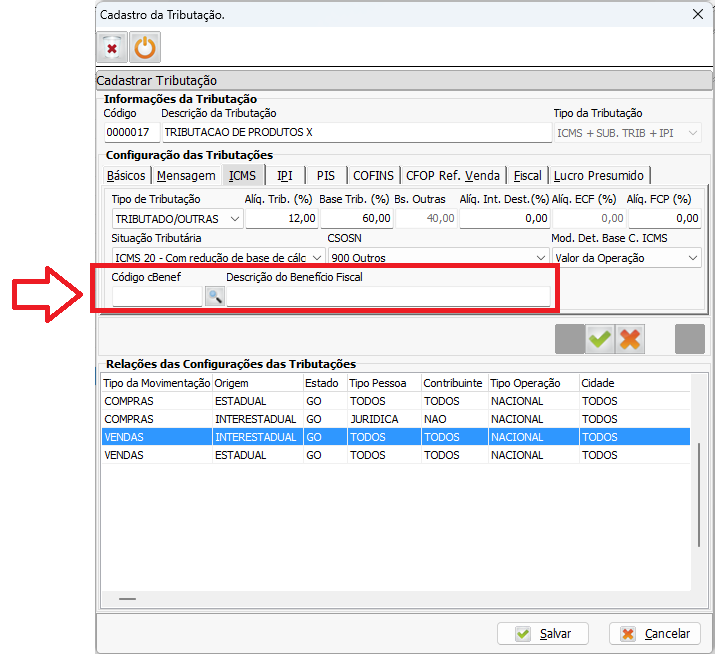Click the gray square left of checkmark
The image size is (717, 654).
coord(570,340)
